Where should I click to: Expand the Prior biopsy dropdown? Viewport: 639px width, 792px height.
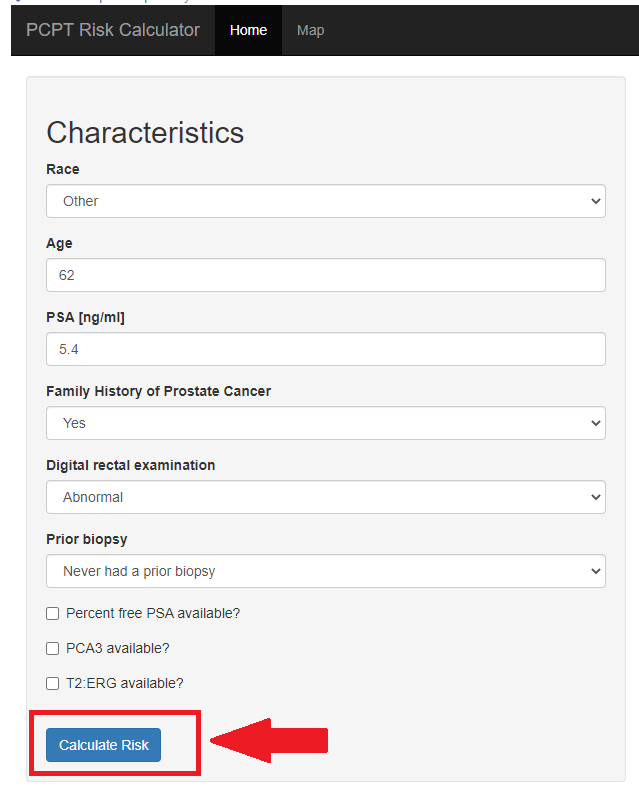click(x=326, y=571)
